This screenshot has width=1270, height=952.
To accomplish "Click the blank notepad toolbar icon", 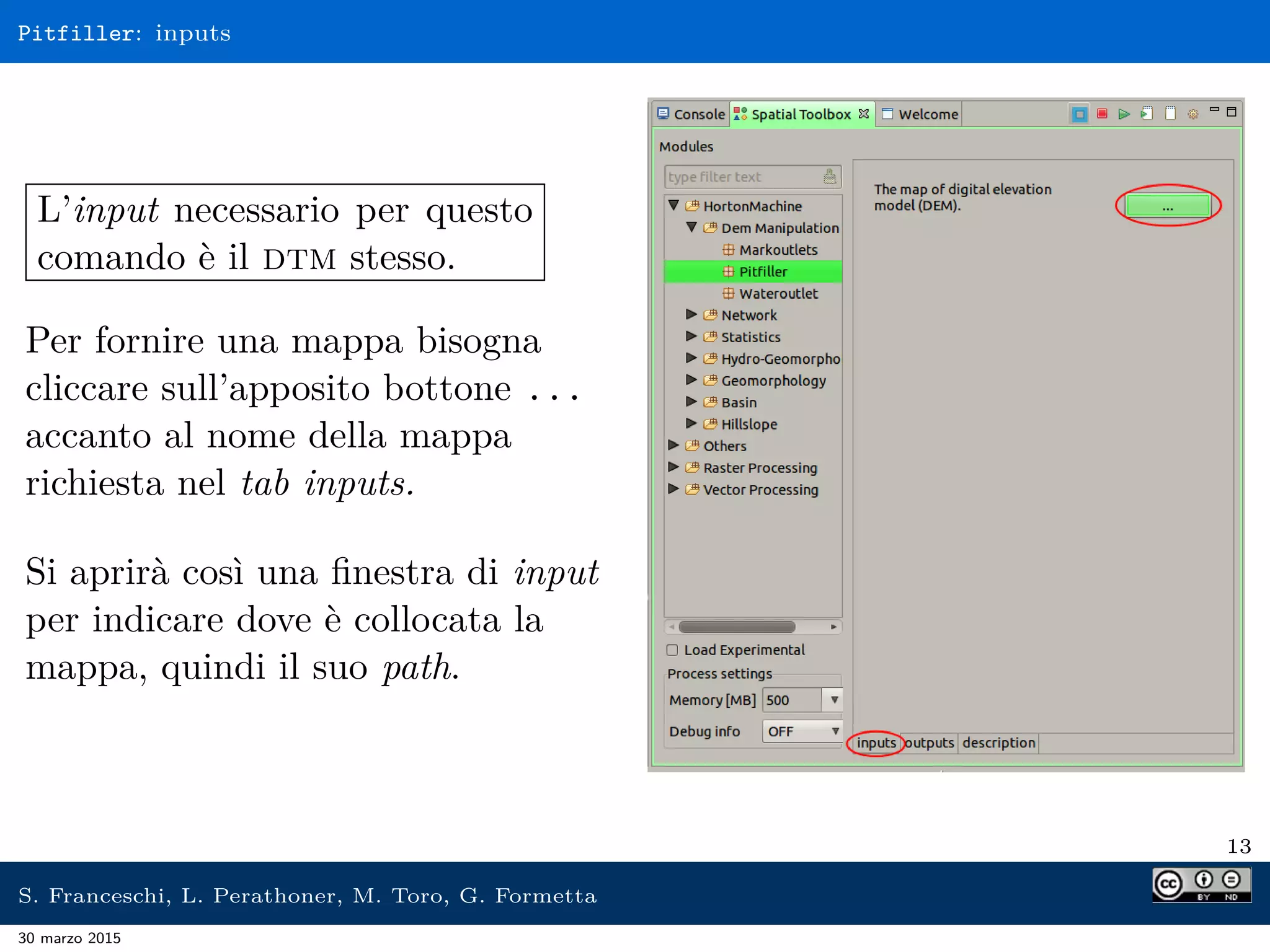I will point(1170,113).
